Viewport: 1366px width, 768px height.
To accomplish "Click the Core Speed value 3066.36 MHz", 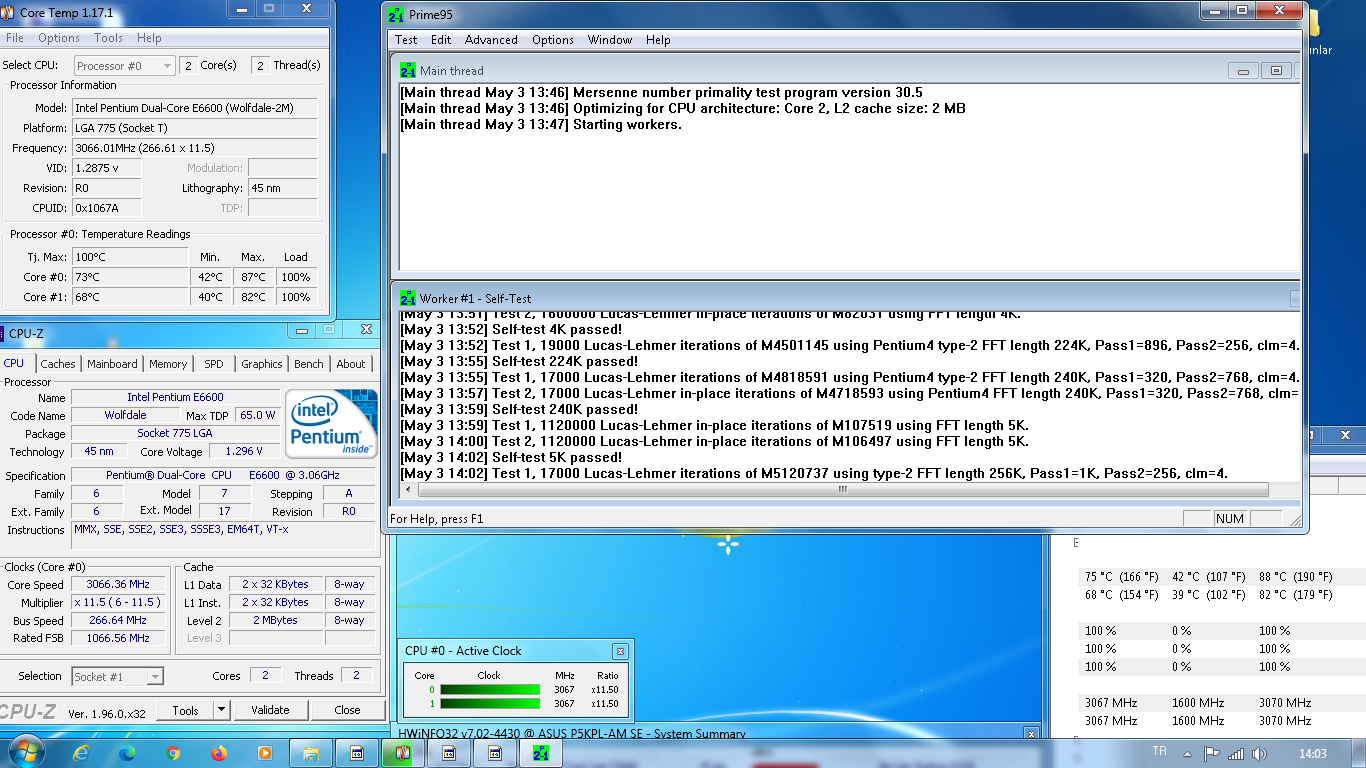I will pyautogui.click(x=118, y=585).
